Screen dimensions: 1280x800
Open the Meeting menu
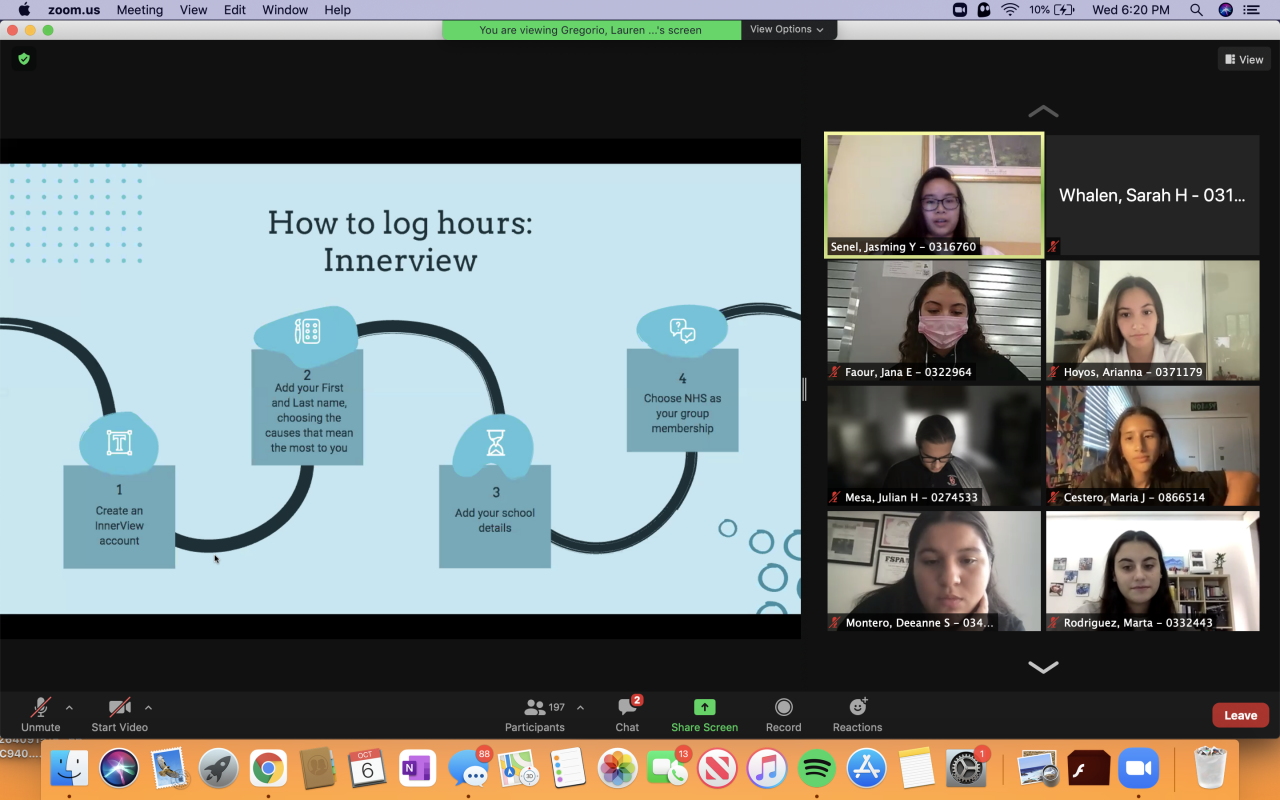139,10
